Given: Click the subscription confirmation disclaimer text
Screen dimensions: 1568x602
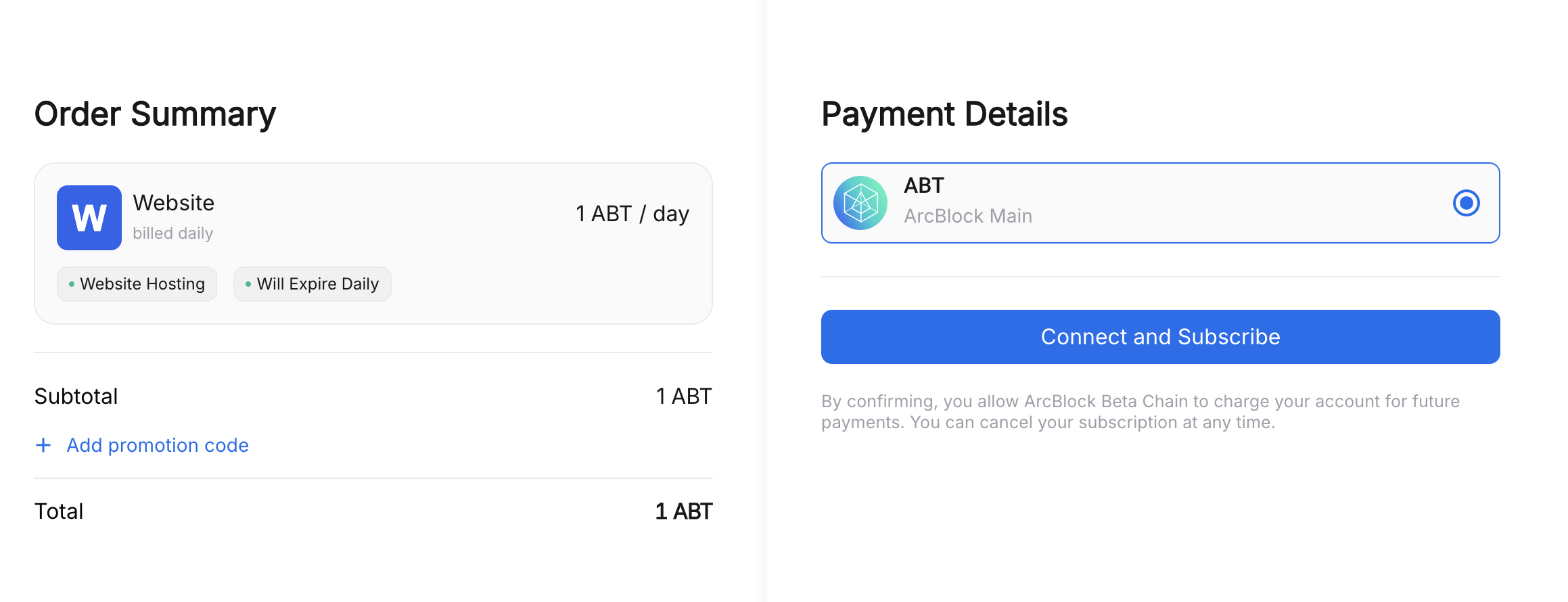Looking at the screenshot, I should [x=1140, y=412].
